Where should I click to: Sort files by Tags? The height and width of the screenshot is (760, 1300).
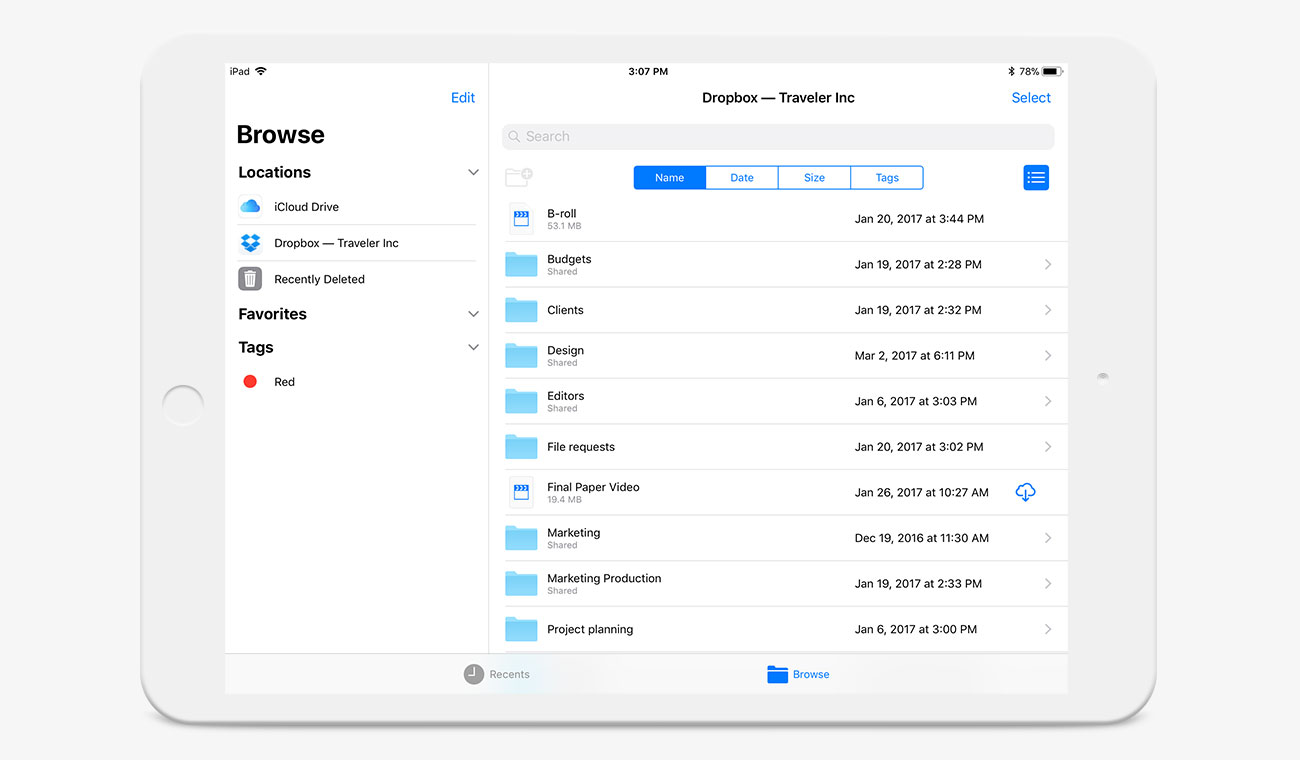[887, 178]
